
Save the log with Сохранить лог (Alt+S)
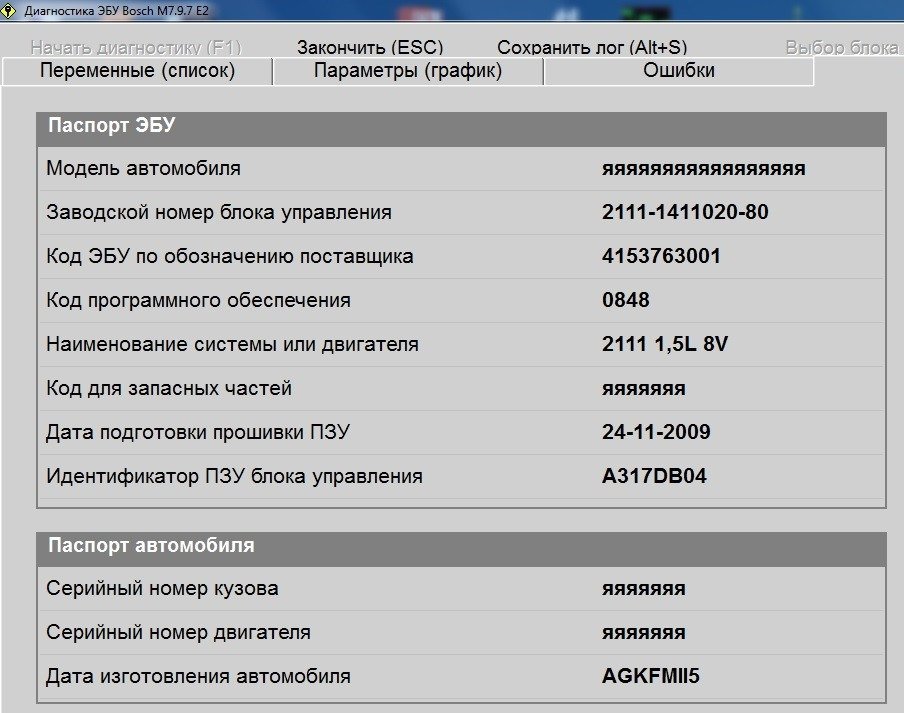click(592, 47)
